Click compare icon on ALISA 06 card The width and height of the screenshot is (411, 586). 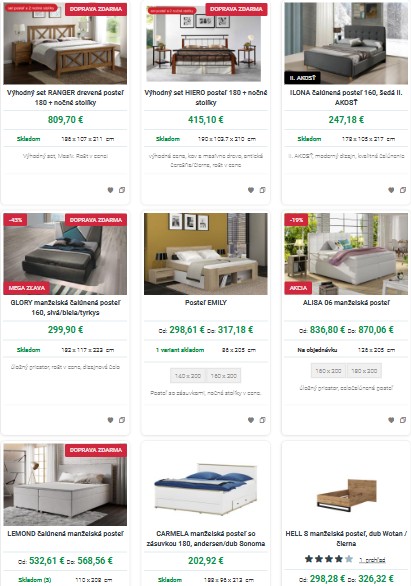tap(402, 420)
